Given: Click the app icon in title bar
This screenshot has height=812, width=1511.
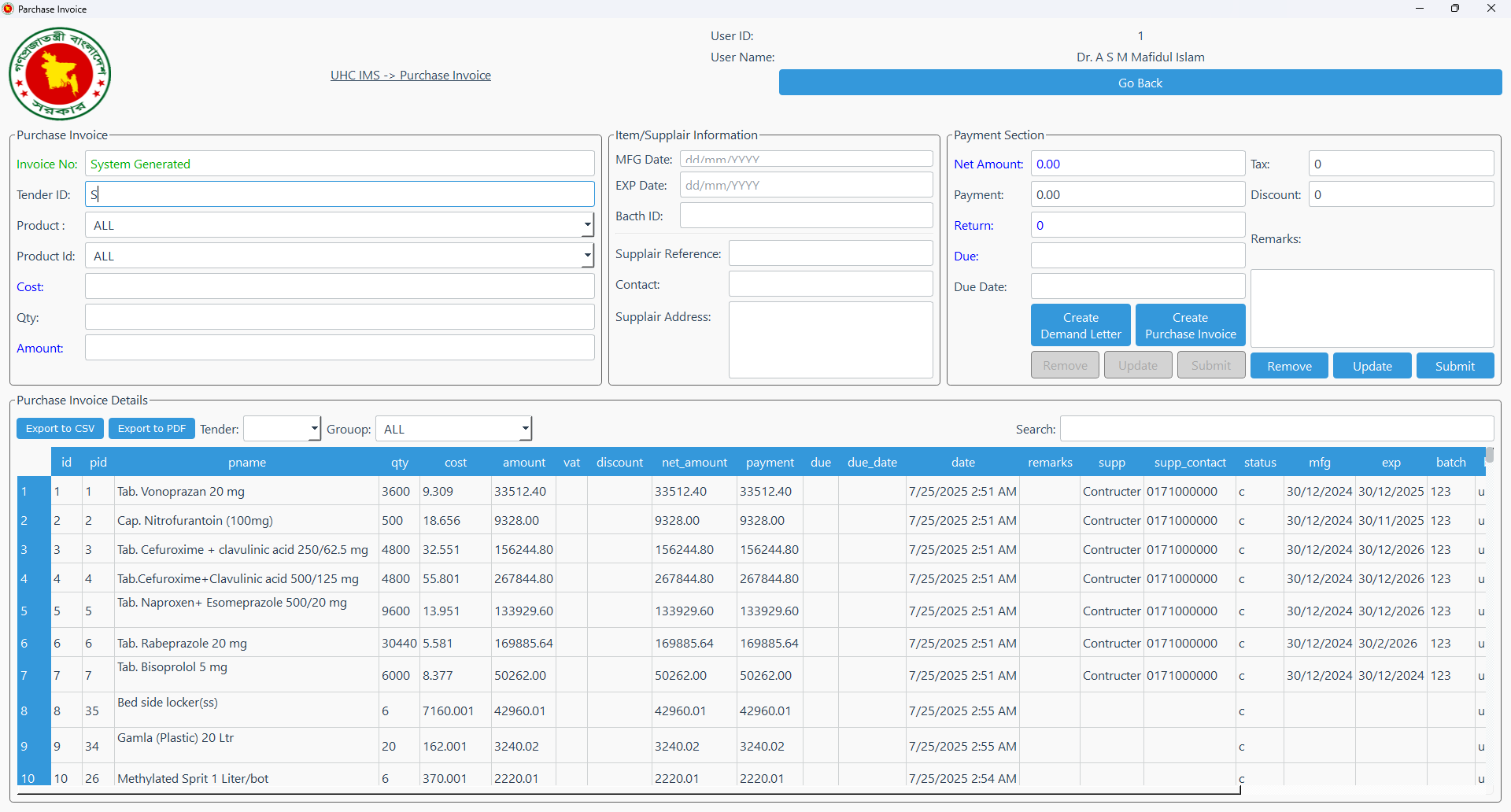Looking at the screenshot, I should pyautogui.click(x=8, y=9).
